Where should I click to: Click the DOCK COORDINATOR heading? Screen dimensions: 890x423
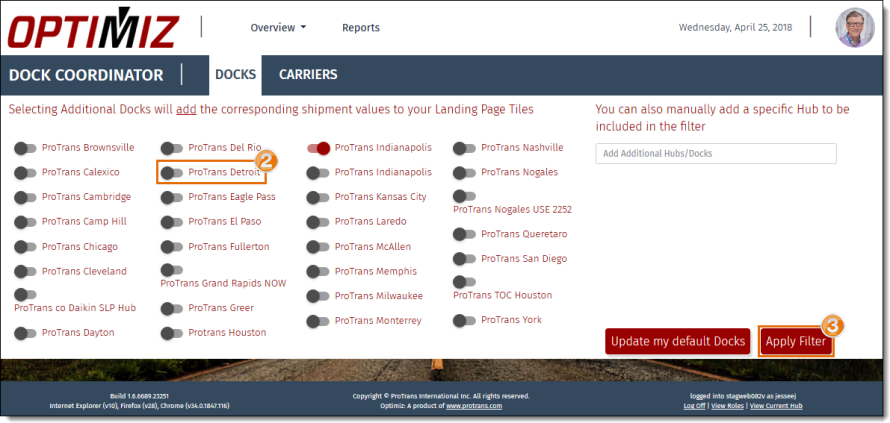(x=86, y=75)
